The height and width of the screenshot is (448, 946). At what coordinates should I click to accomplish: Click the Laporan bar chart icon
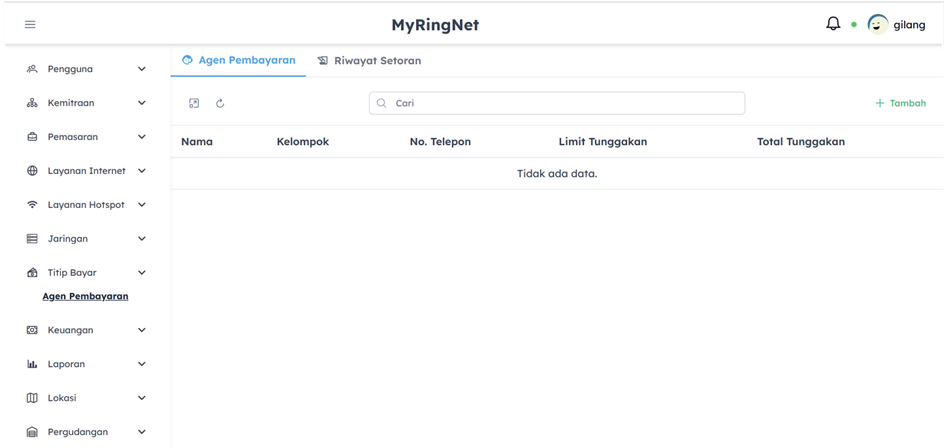click(x=32, y=364)
